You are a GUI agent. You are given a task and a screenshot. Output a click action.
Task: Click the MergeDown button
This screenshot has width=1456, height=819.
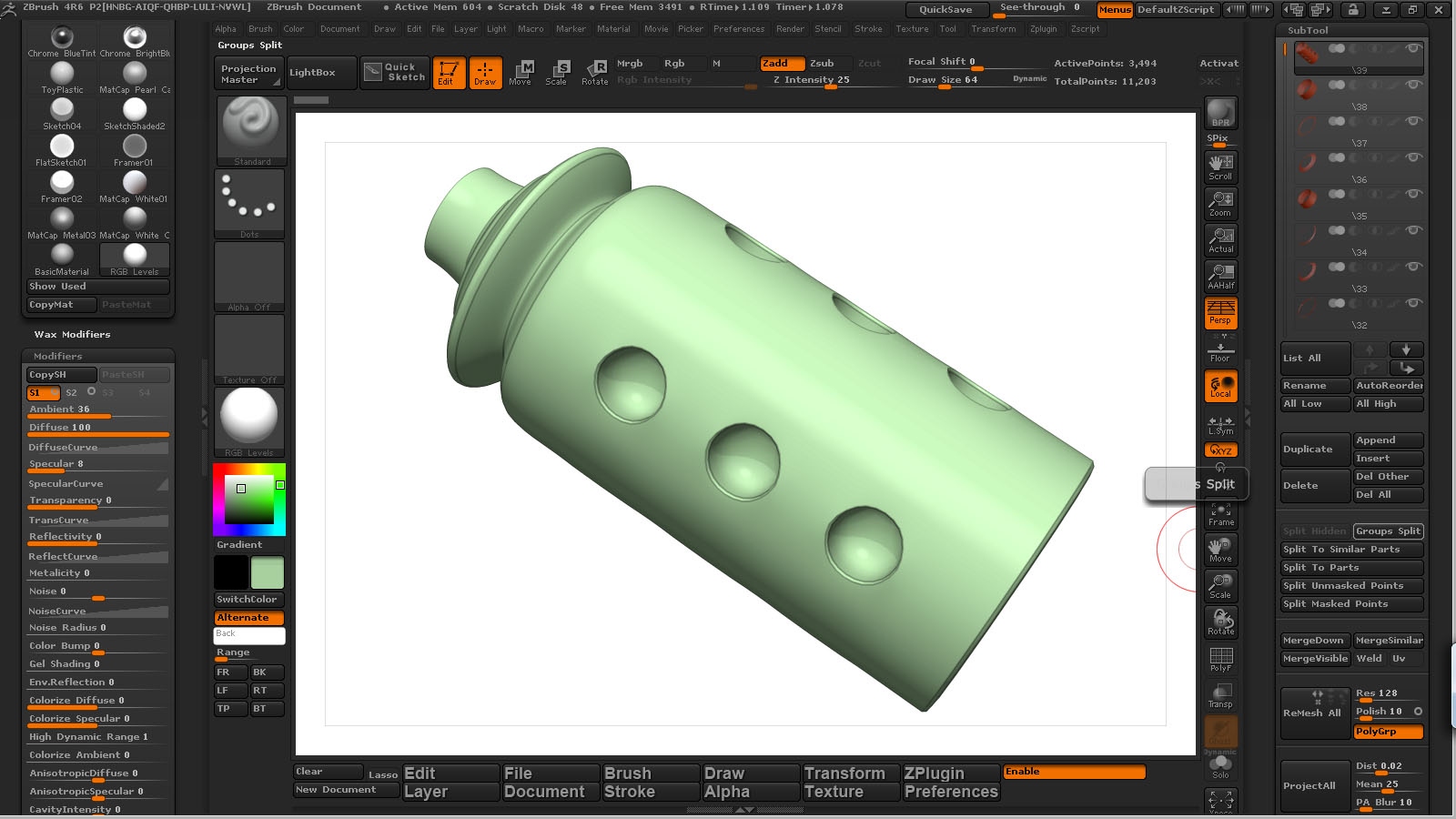[1315, 641]
